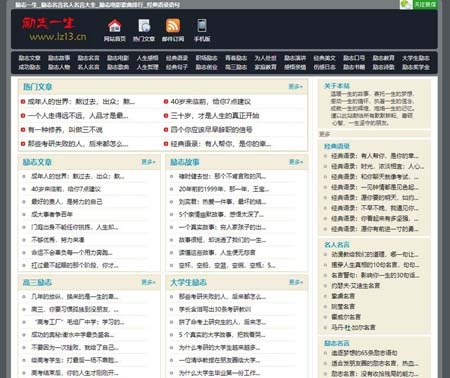The width and height of the screenshot is (450, 378).
Task: Open 励志文章 item '最好的贵人，是努力的自己'
Action: (67, 202)
